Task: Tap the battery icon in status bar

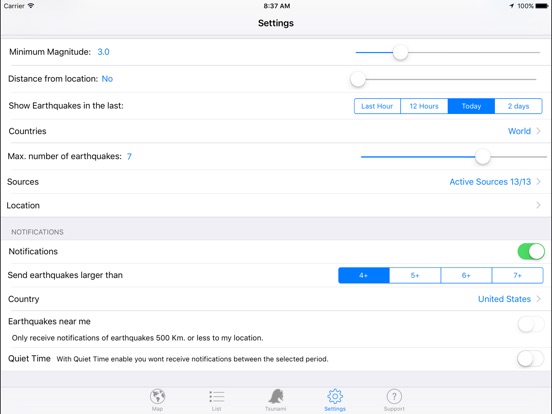Action: 541,6
